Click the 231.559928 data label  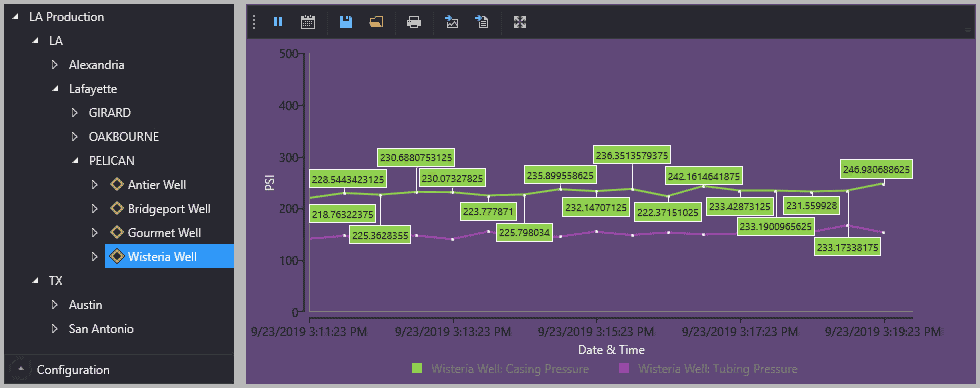812,205
